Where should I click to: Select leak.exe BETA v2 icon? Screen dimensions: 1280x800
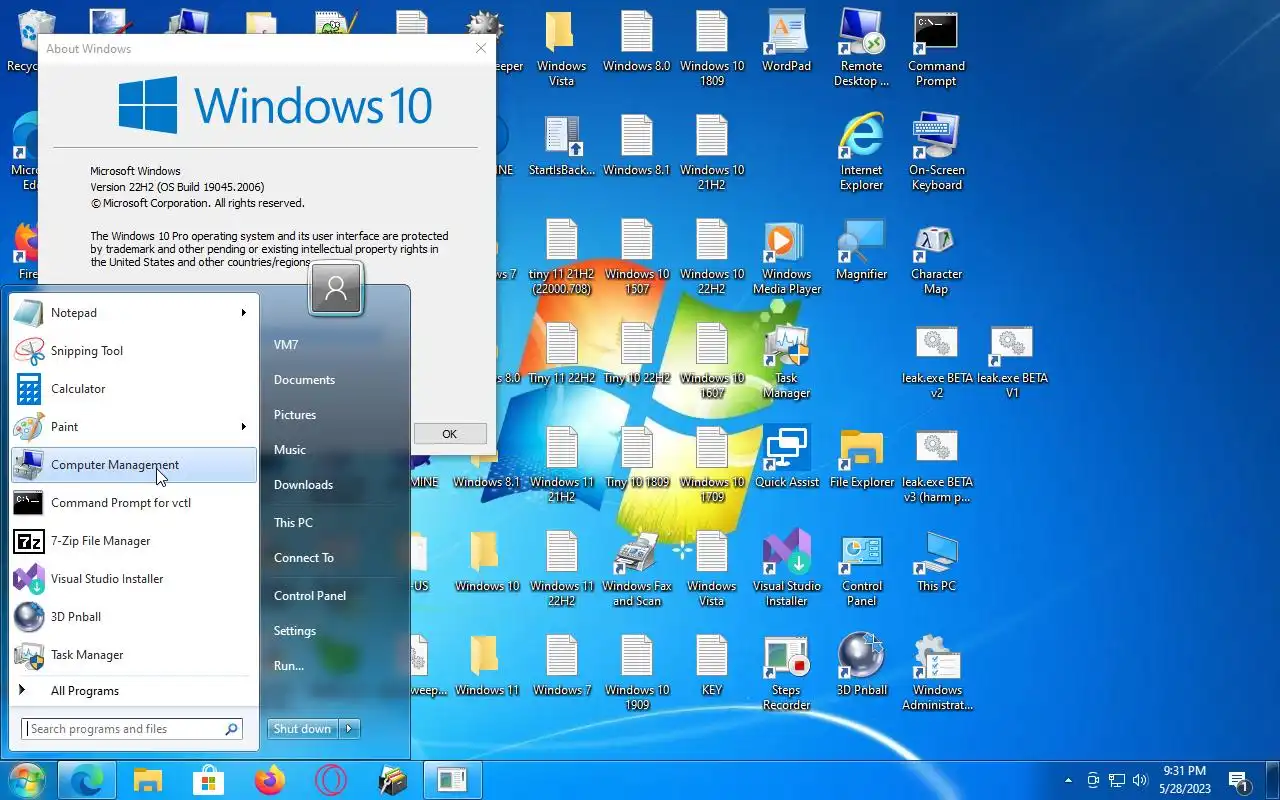point(937,361)
